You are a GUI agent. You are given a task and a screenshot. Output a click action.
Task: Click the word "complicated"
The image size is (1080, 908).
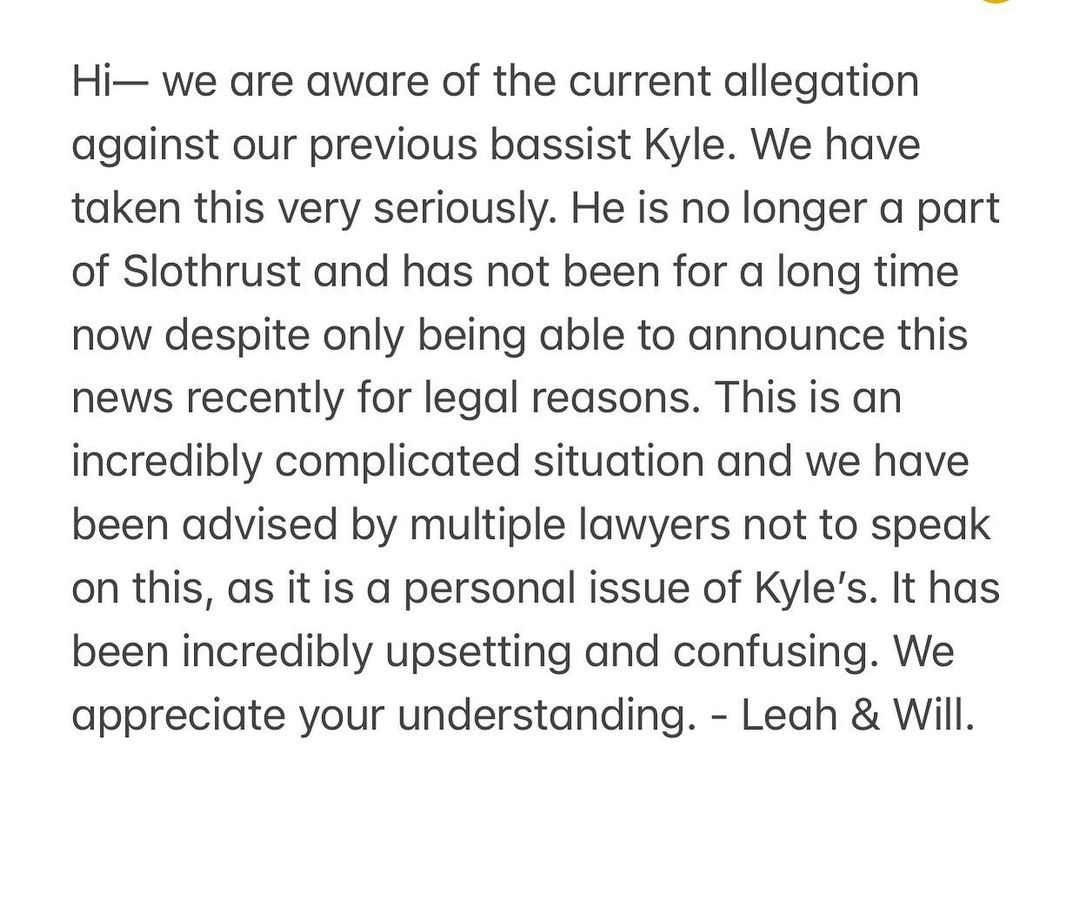pos(396,462)
